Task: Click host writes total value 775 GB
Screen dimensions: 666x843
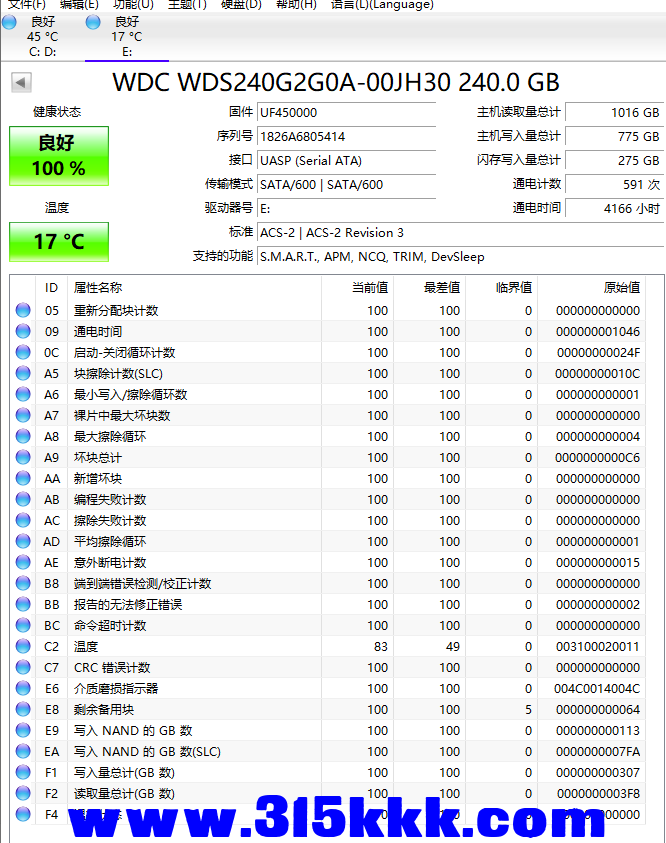Action: (614, 137)
